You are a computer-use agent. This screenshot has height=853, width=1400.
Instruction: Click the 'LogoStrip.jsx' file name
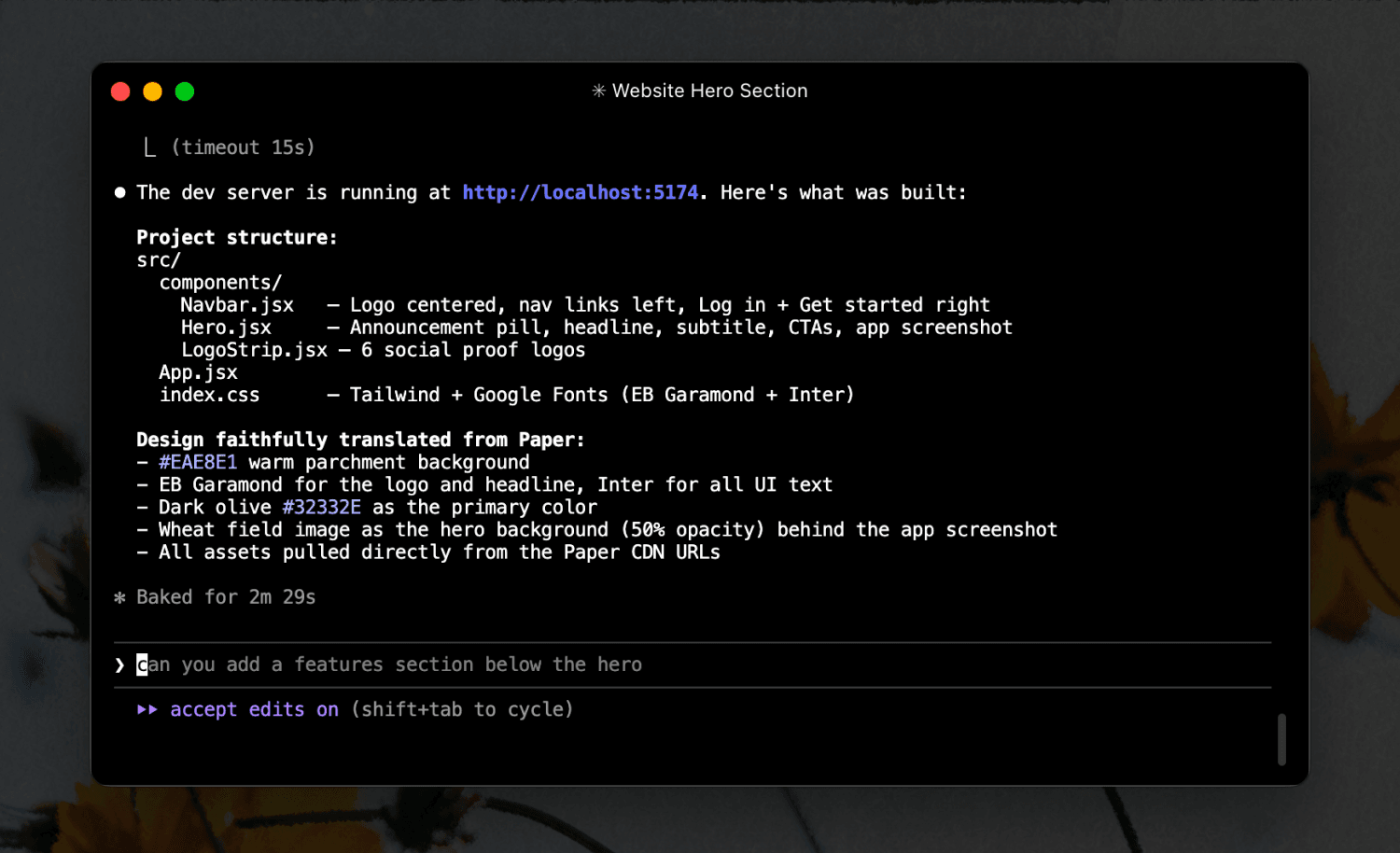(x=254, y=350)
